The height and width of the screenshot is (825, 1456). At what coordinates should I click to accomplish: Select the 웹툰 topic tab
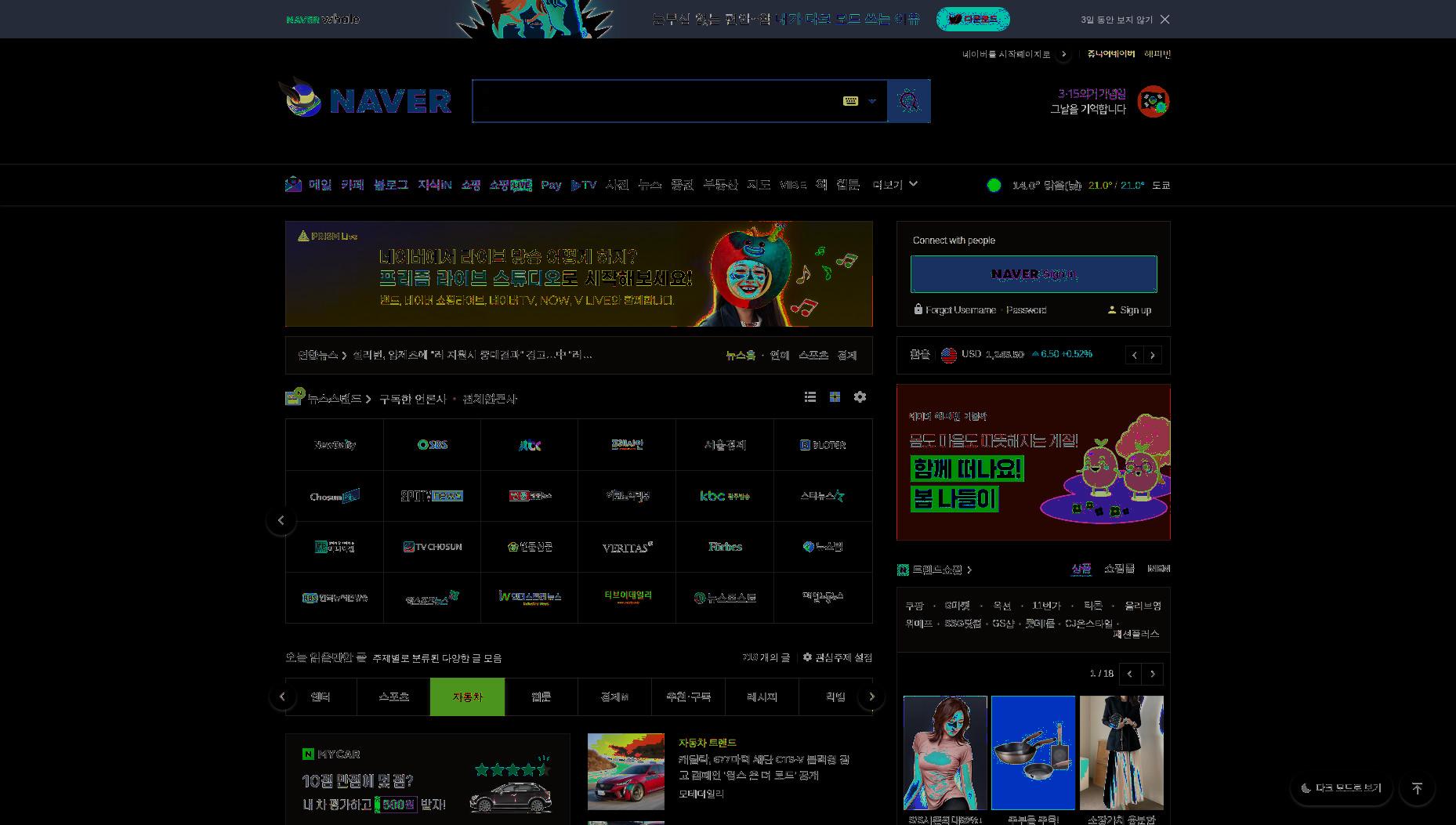(541, 697)
